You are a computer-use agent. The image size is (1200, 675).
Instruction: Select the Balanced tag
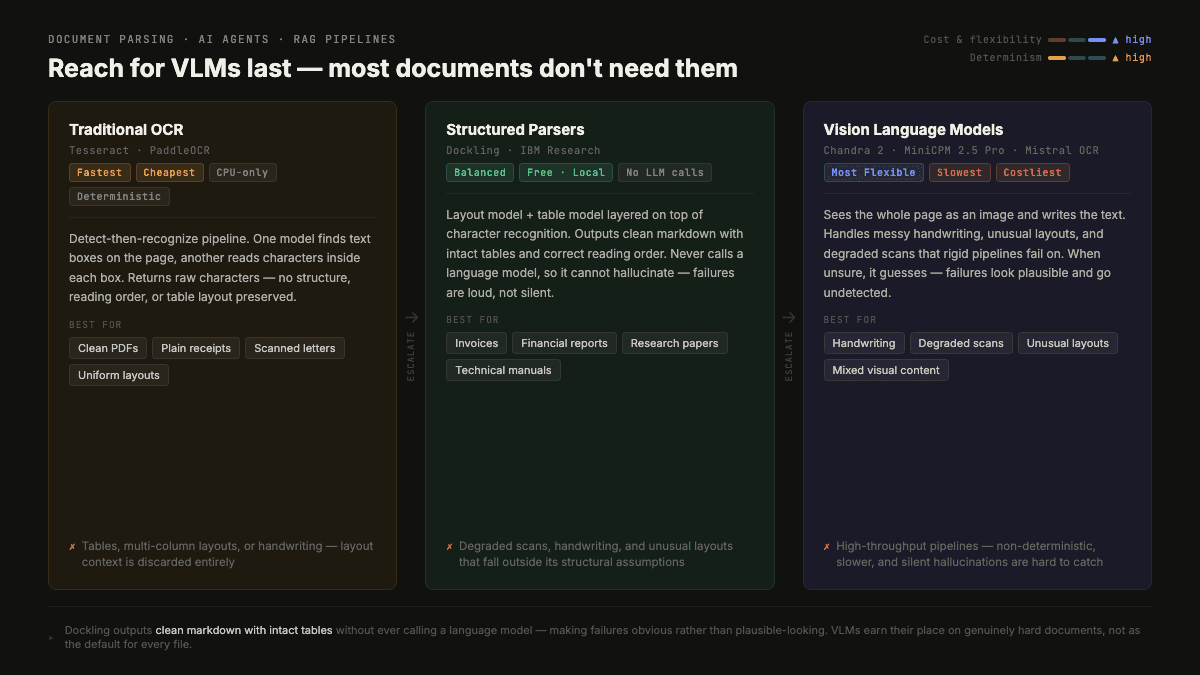[x=480, y=172]
